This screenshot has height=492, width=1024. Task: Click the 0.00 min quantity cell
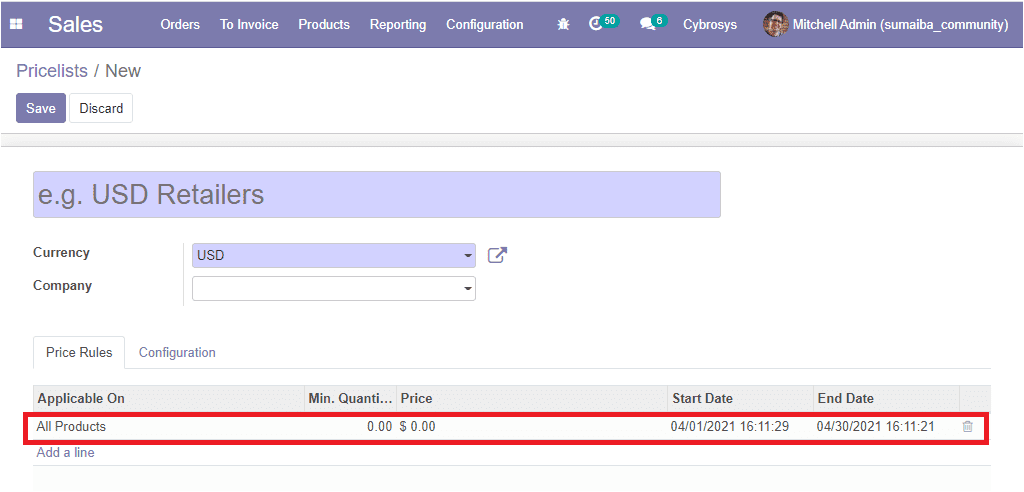point(379,427)
